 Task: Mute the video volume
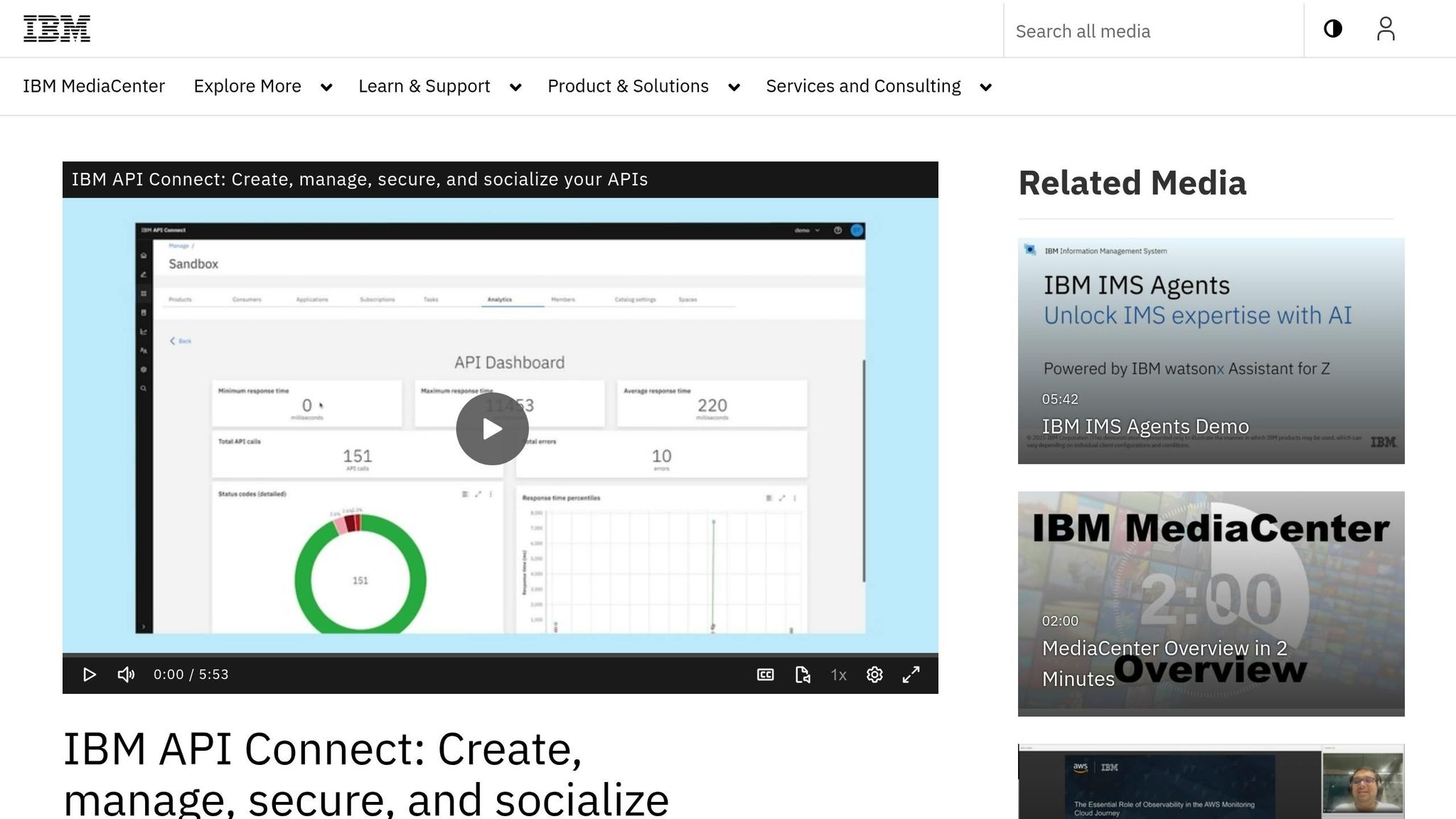tap(126, 674)
